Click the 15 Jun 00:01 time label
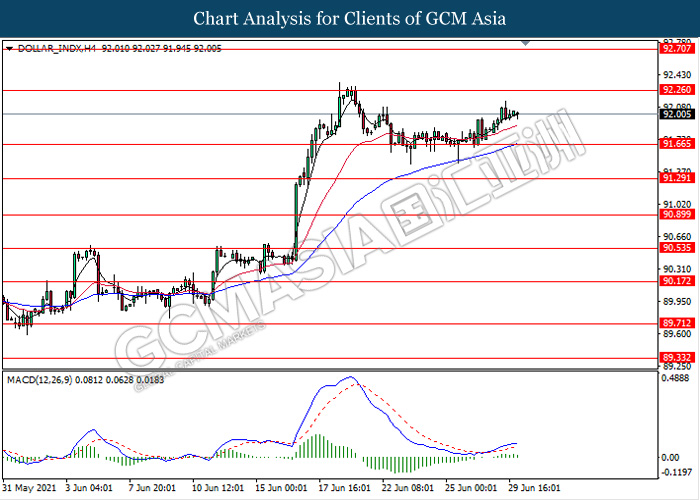Screen dimensions: 700x500 click(x=281, y=488)
